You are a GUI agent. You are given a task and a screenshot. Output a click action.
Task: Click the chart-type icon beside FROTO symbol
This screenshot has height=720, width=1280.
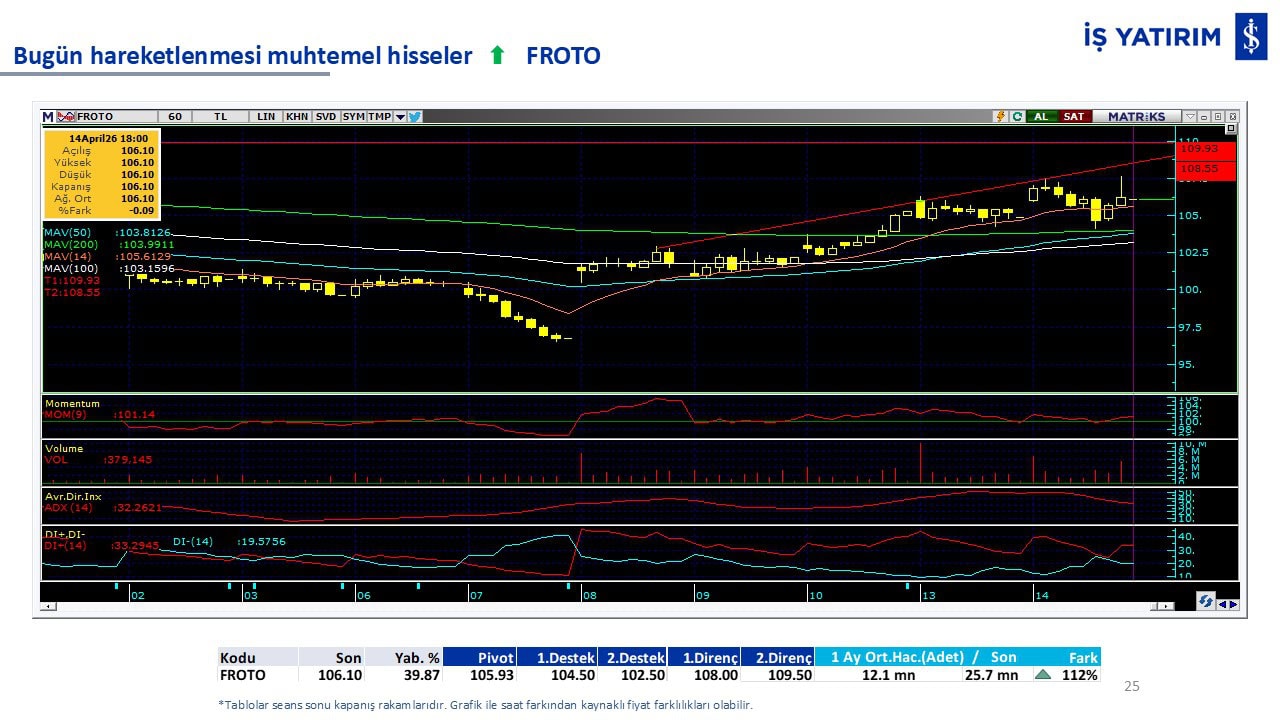66,117
